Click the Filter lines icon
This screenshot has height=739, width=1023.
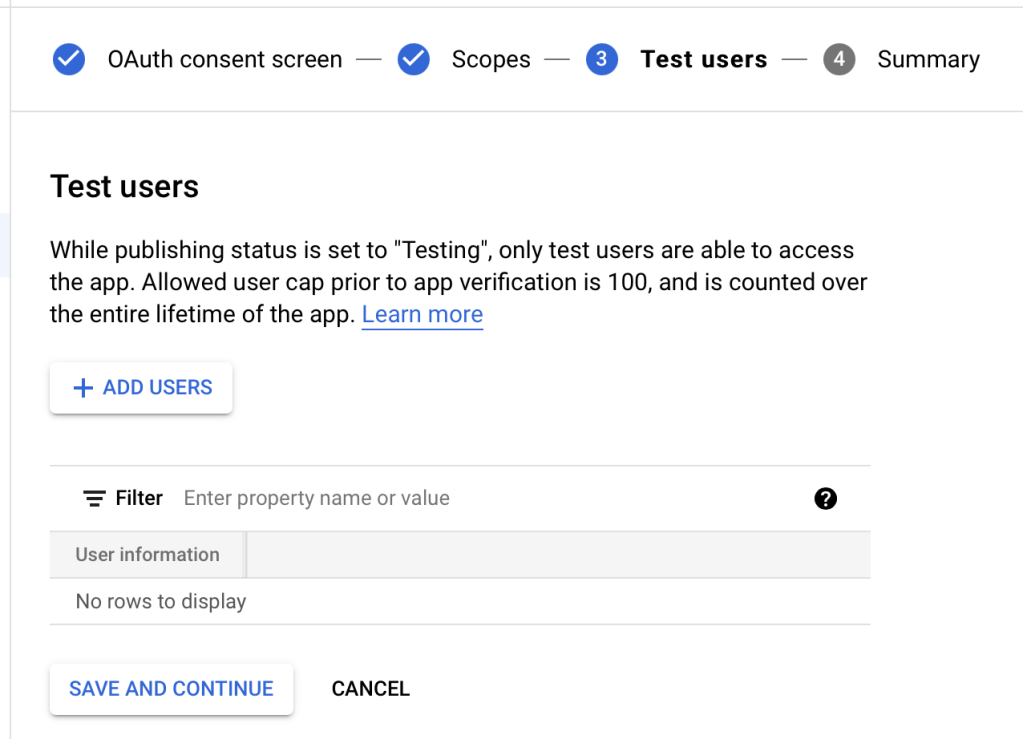tap(94, 498)
